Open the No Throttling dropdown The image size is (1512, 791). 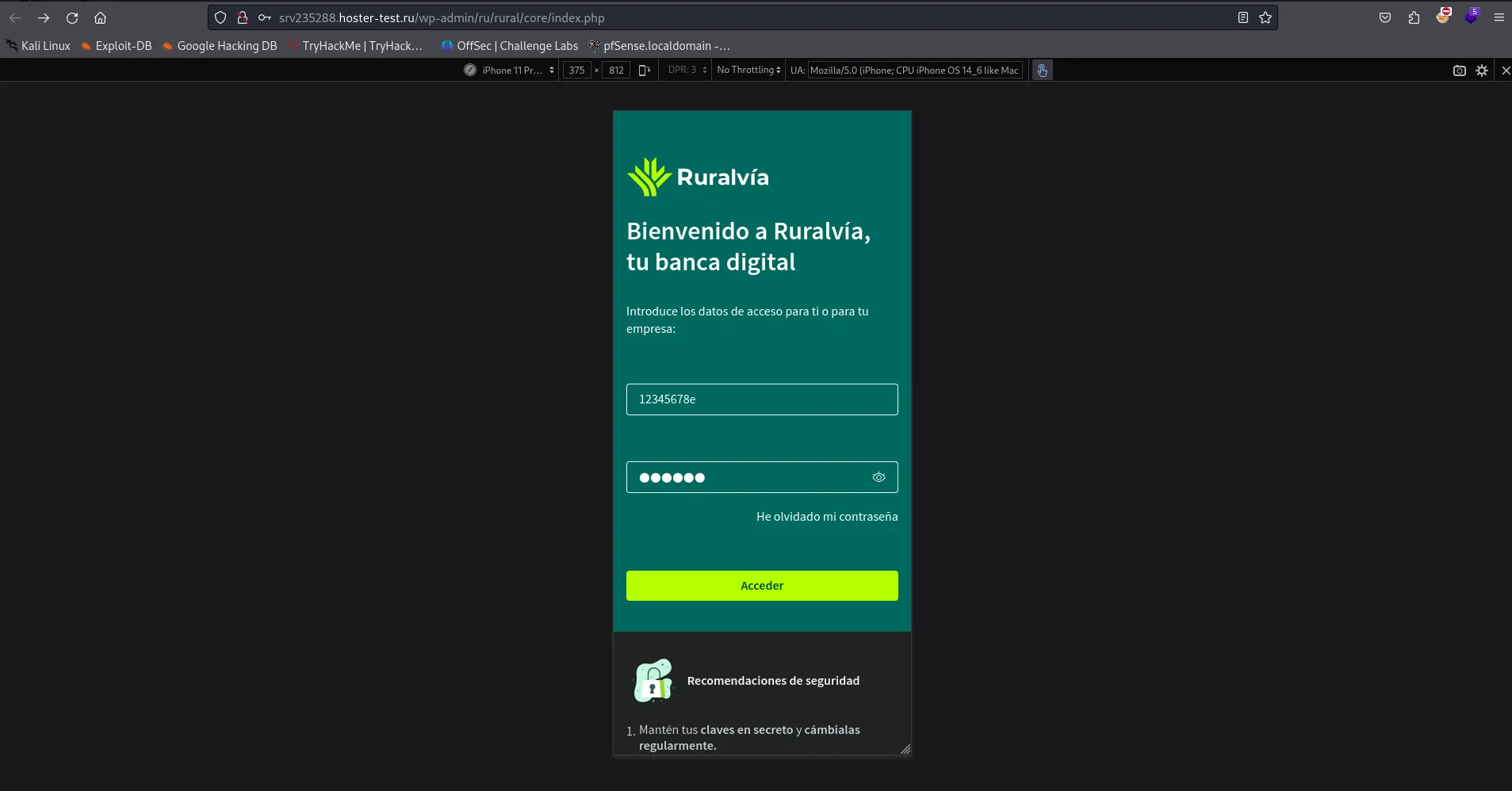click(748, 71)
